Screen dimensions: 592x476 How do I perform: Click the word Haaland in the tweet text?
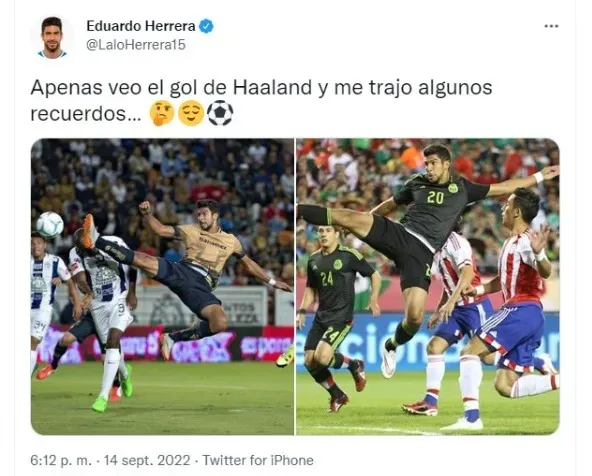pyautogui.click(x=272, y=88)
